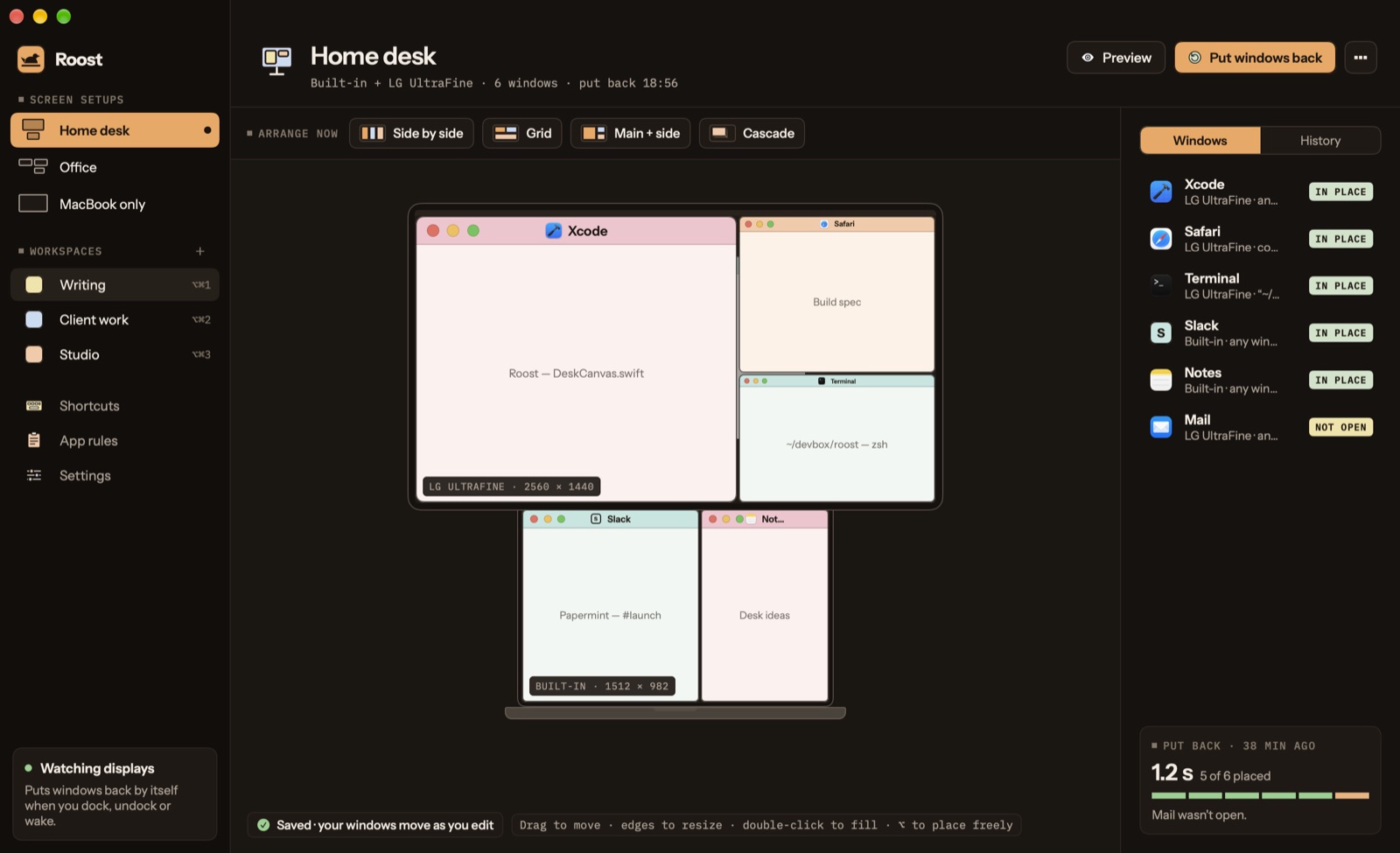Click the Xcode app icon in list
1400x853 pixels.
click(x=1161, y=192)
